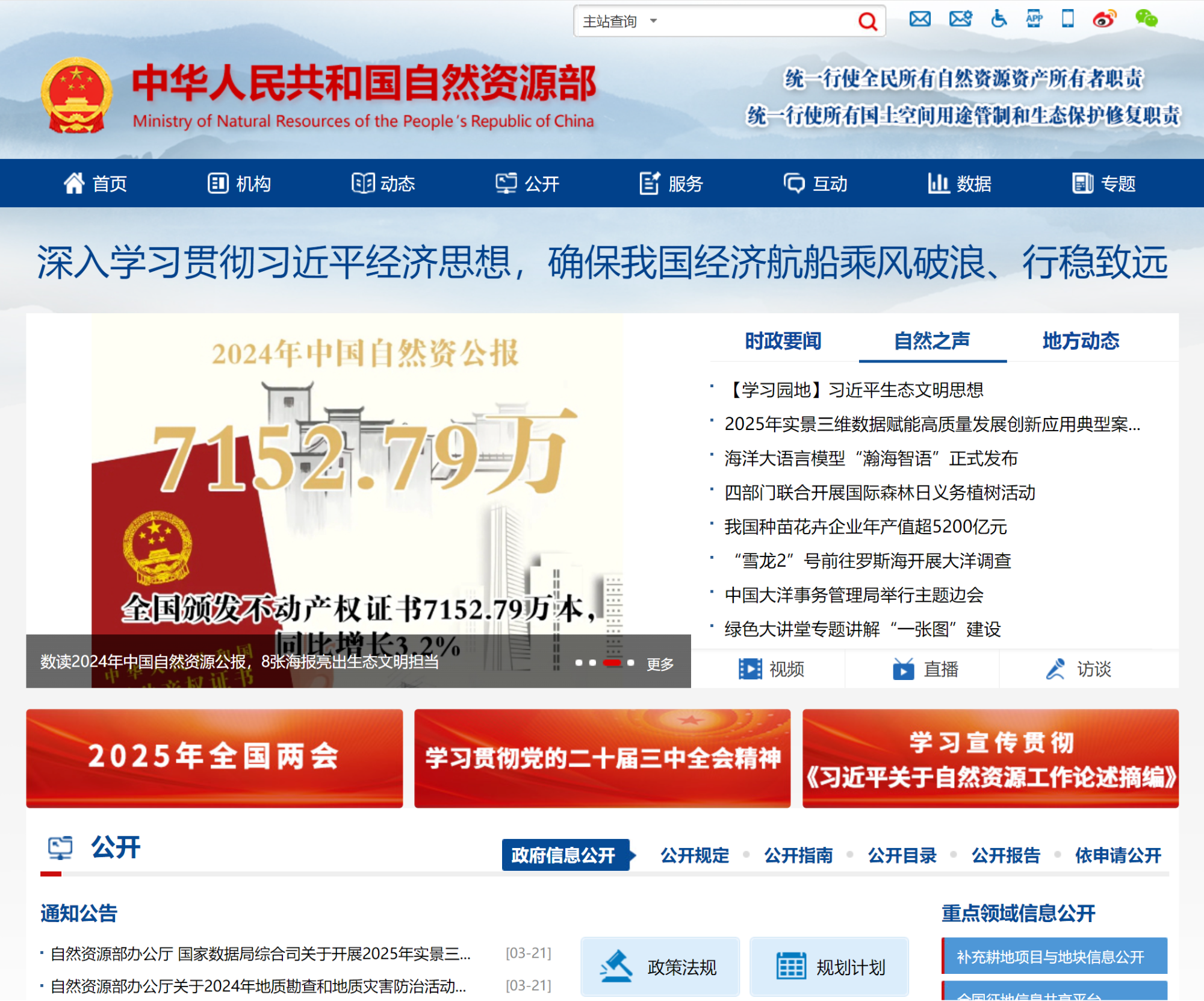This screenshot has height=1001, width=1204.
Task: Open the 访谈 interview link
Action: click(1078, 669)
